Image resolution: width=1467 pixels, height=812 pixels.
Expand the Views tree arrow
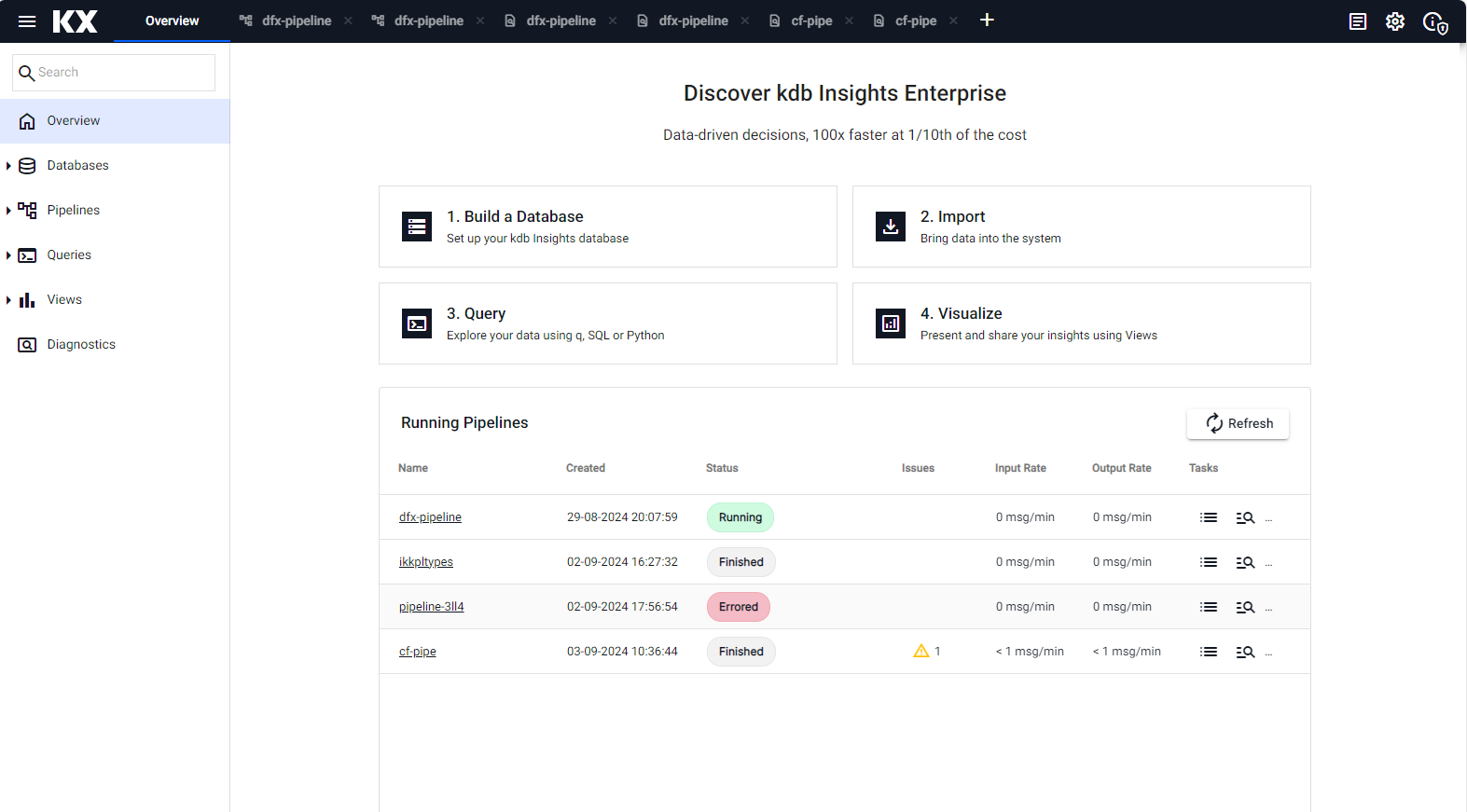tap(8, 300)
